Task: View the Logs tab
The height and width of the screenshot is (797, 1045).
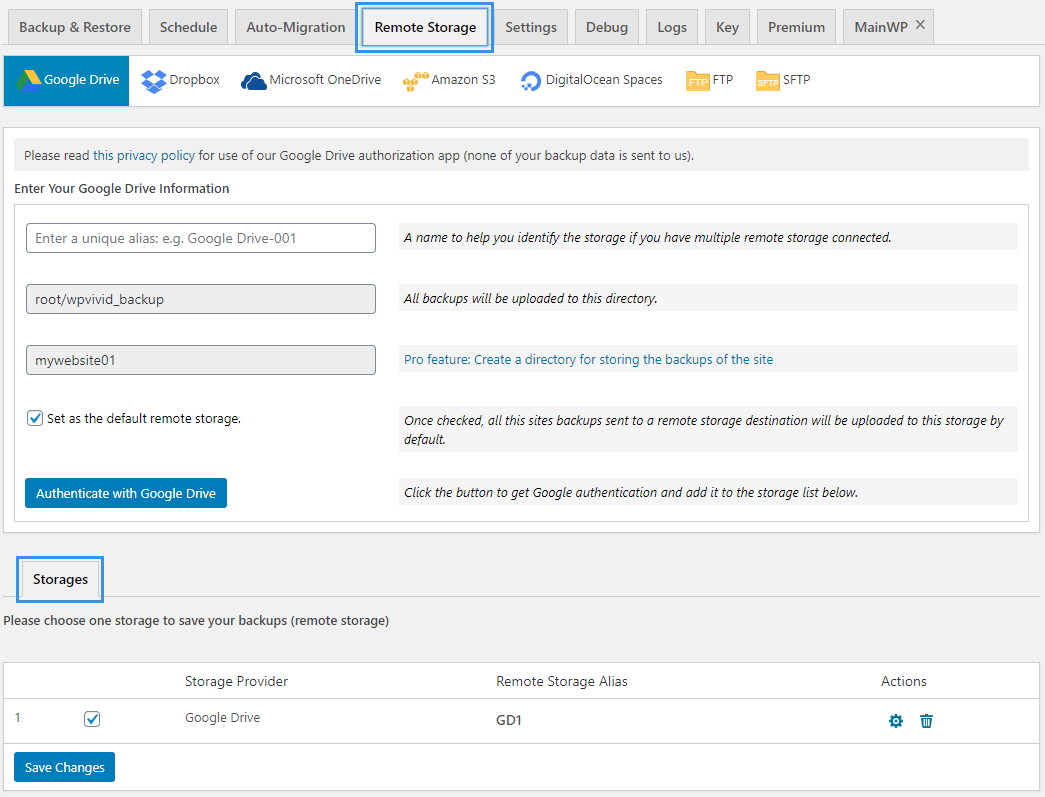Action: 672,27
